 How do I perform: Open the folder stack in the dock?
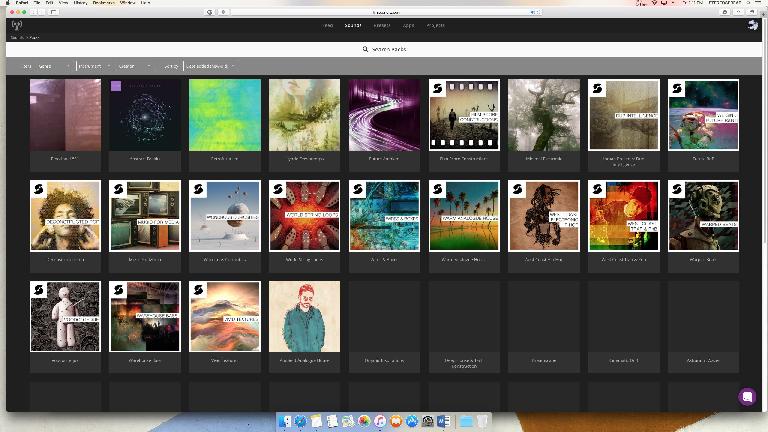coord(466,421)
